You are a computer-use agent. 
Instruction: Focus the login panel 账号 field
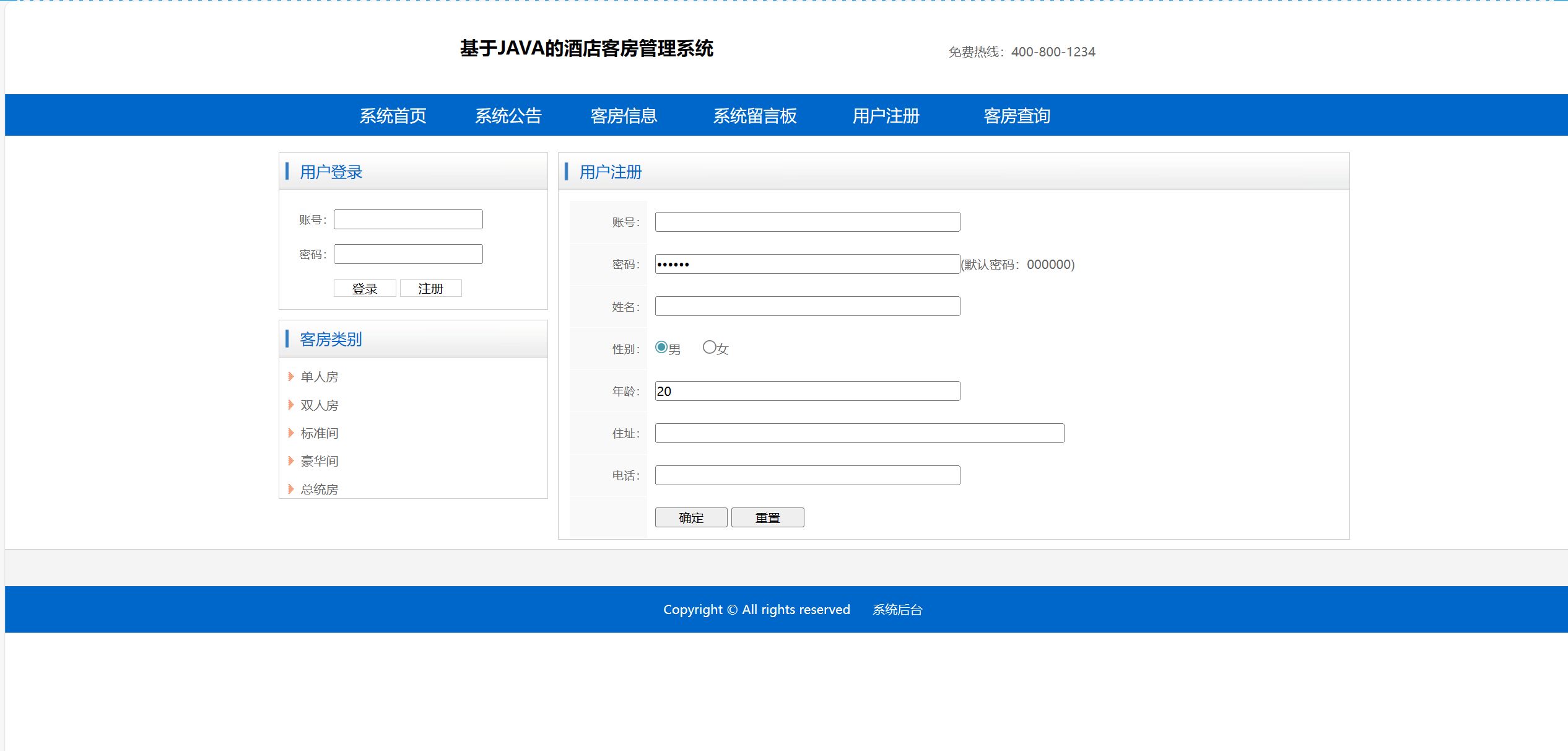coord(408,219)
